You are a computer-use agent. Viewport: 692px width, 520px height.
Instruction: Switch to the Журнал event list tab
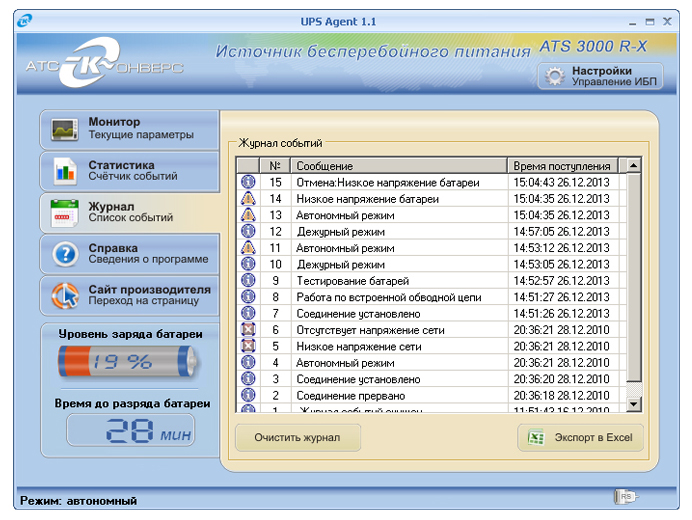coord(129,213)
